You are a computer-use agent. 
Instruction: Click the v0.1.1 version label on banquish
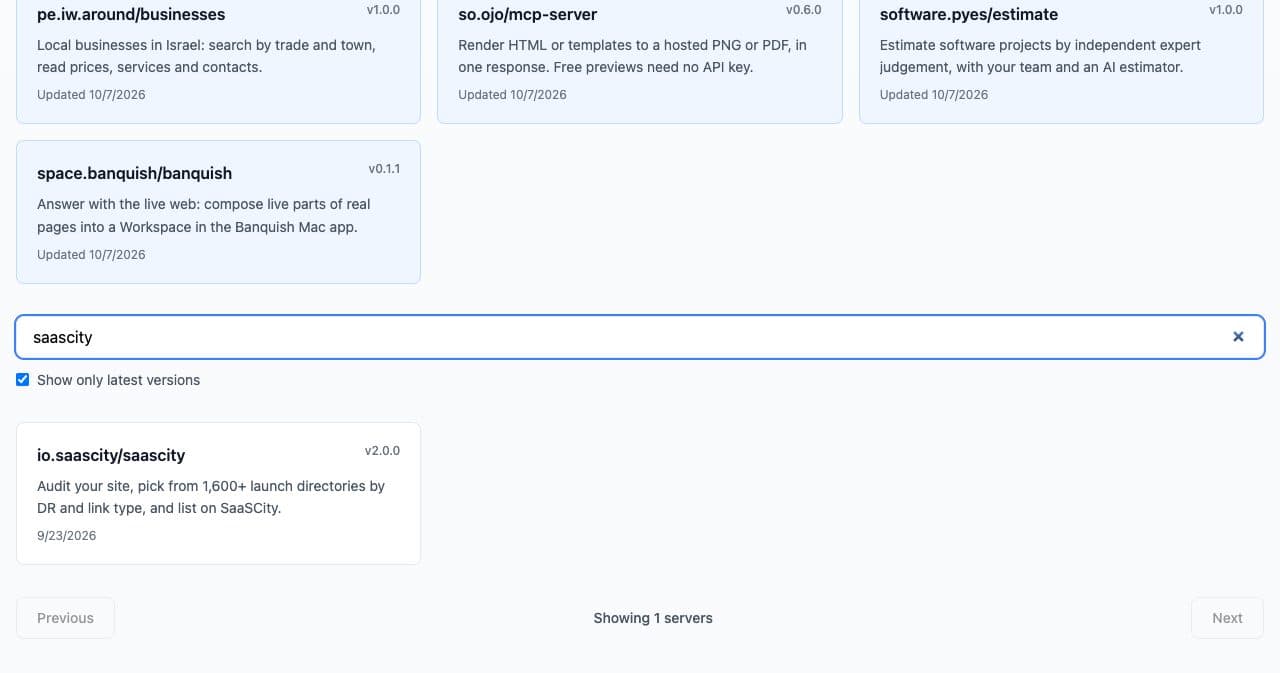384,169
